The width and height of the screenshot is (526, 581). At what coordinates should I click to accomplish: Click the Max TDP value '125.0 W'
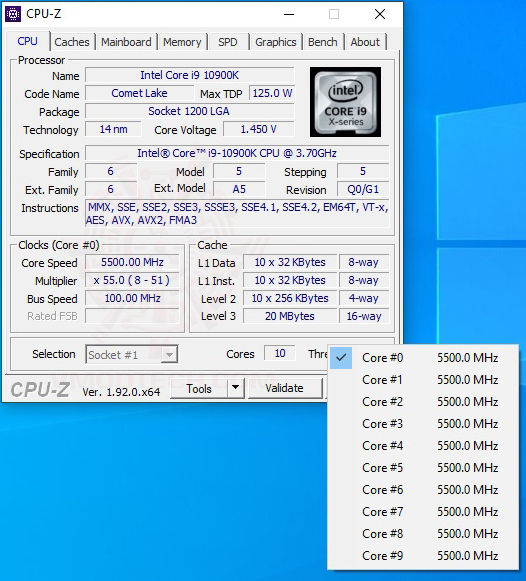(x=272, y=93)
